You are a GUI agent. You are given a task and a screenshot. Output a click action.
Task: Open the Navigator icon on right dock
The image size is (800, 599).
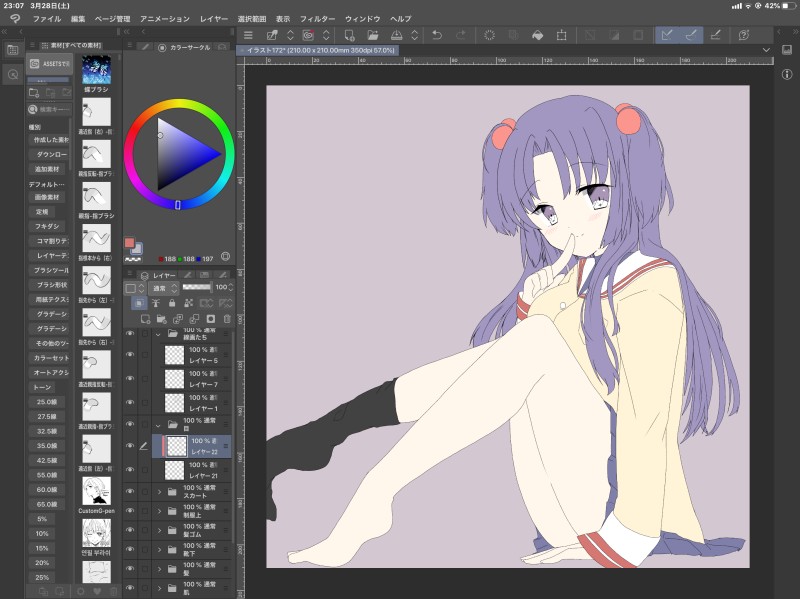787,49
